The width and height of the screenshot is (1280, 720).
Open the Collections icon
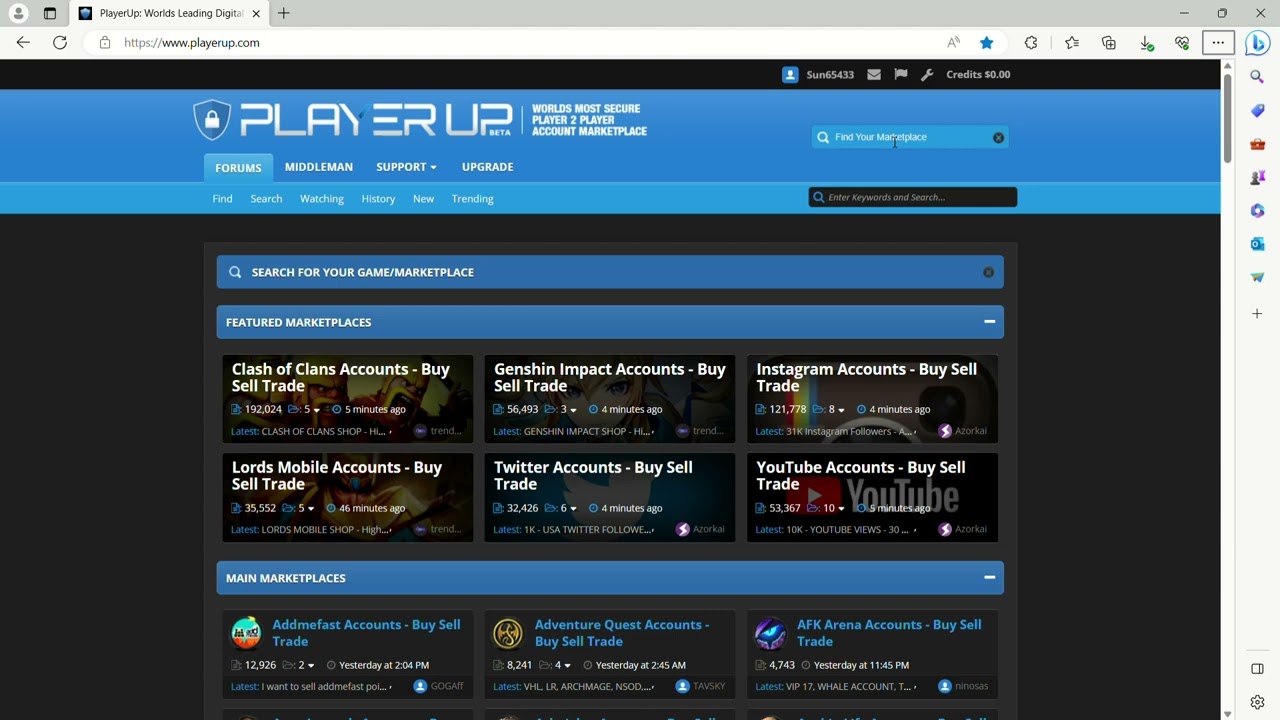click(1109, 43)
